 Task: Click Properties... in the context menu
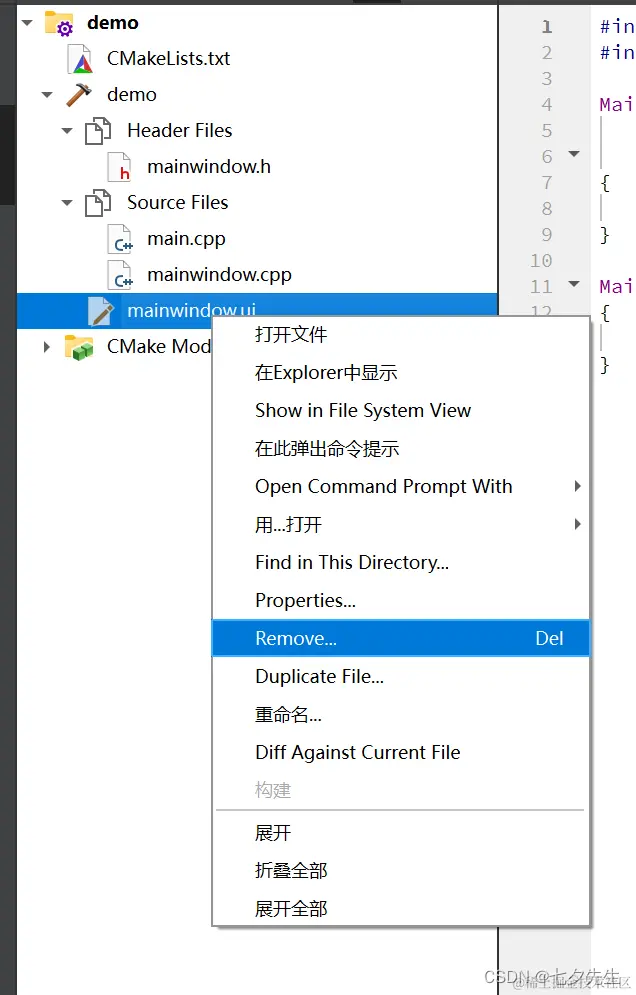point(305,601)
